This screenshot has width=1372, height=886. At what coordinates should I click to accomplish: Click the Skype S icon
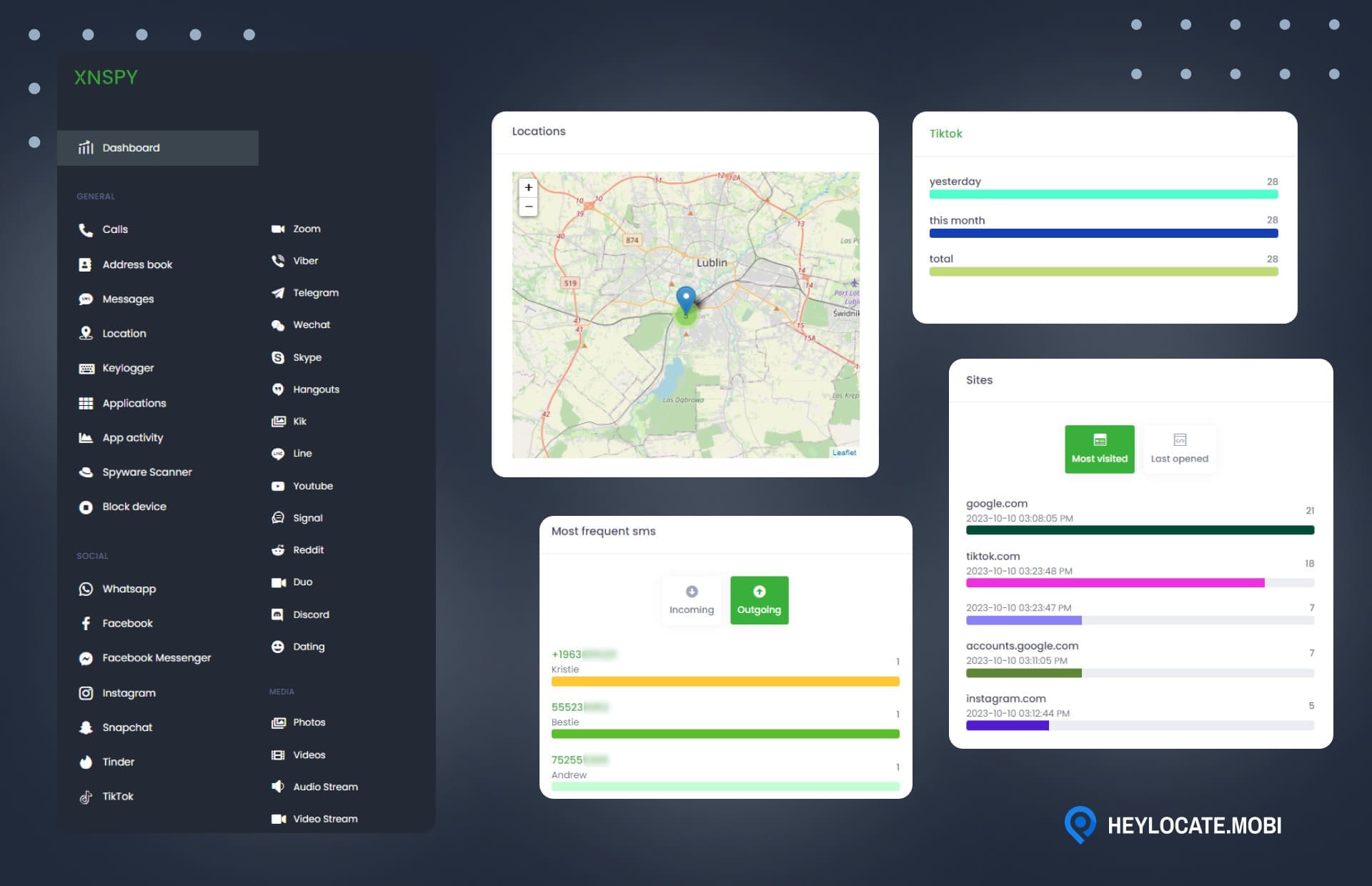coord(278,357)
